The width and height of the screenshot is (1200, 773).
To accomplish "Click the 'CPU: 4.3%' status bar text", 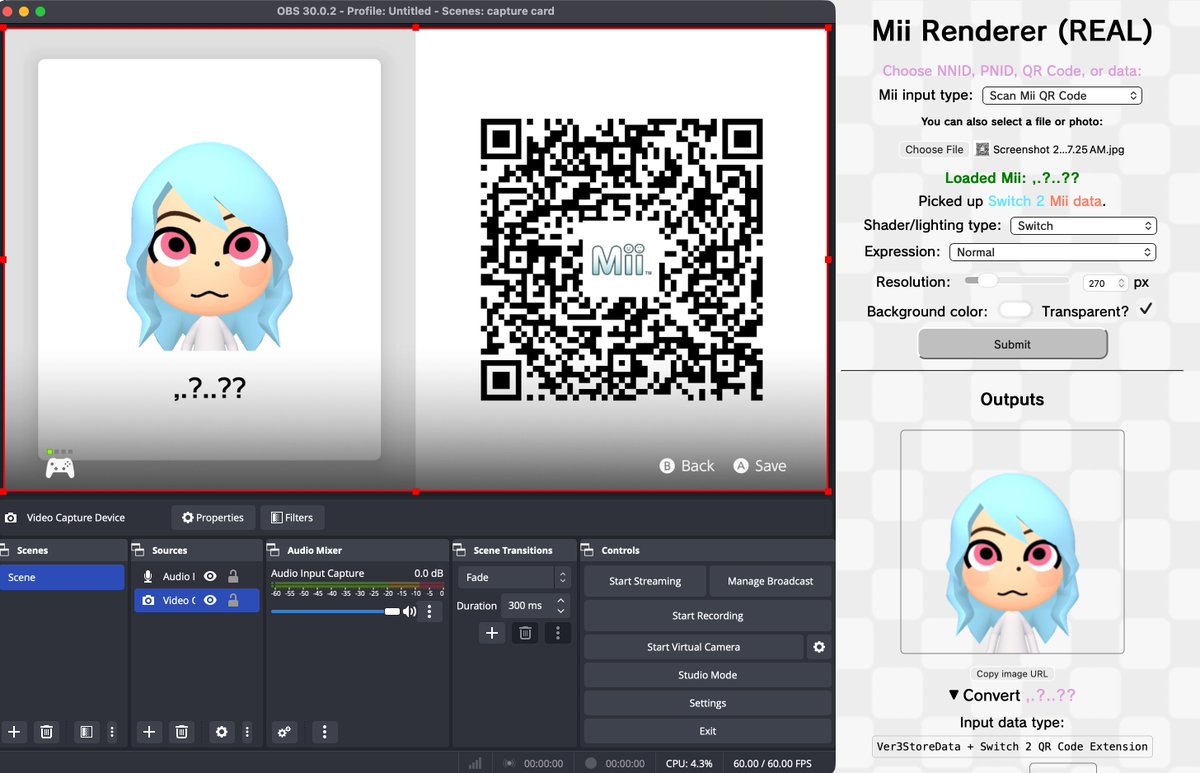I will click(x=690, y=763).
